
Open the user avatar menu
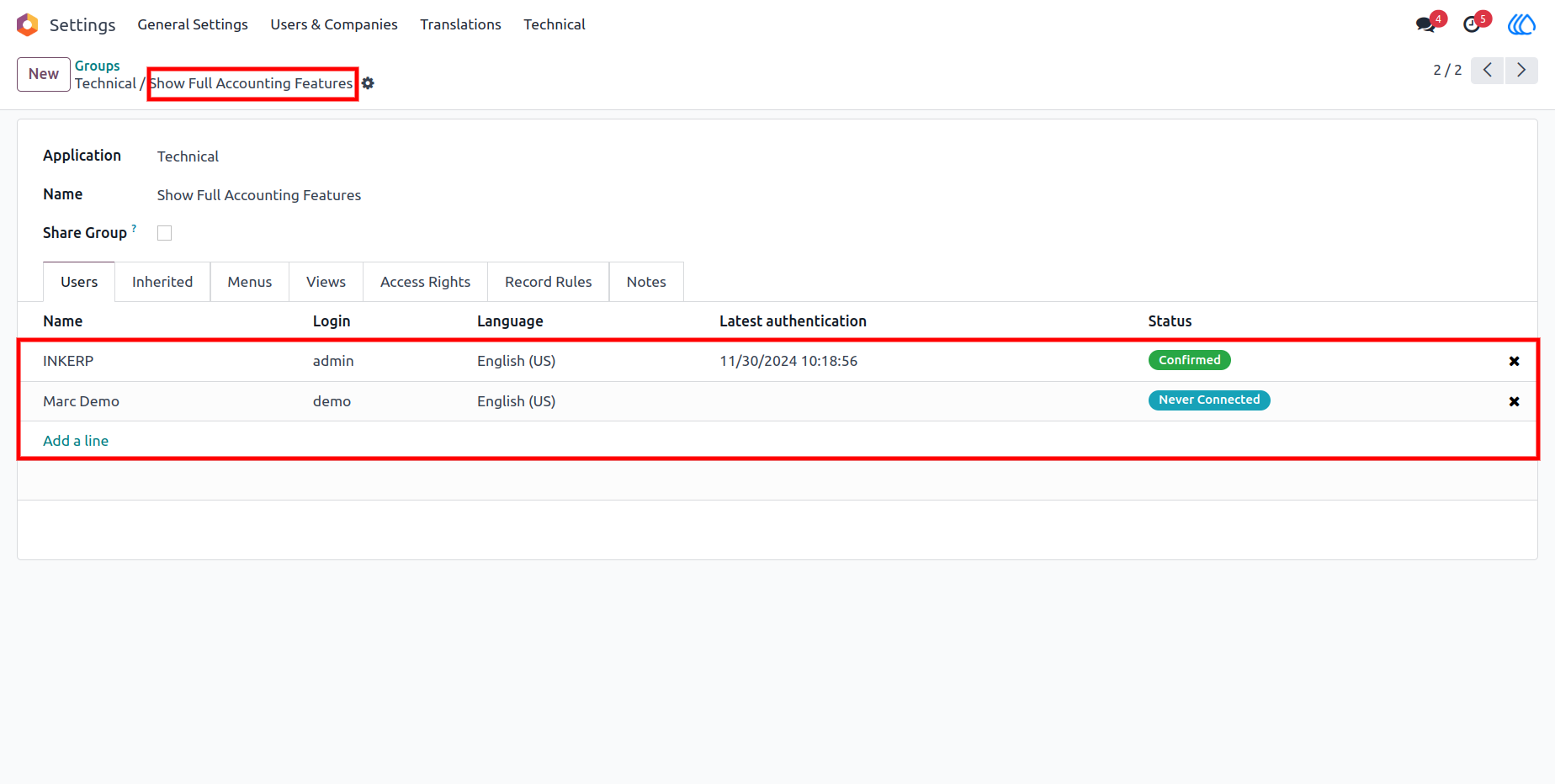pos(1521,24)
